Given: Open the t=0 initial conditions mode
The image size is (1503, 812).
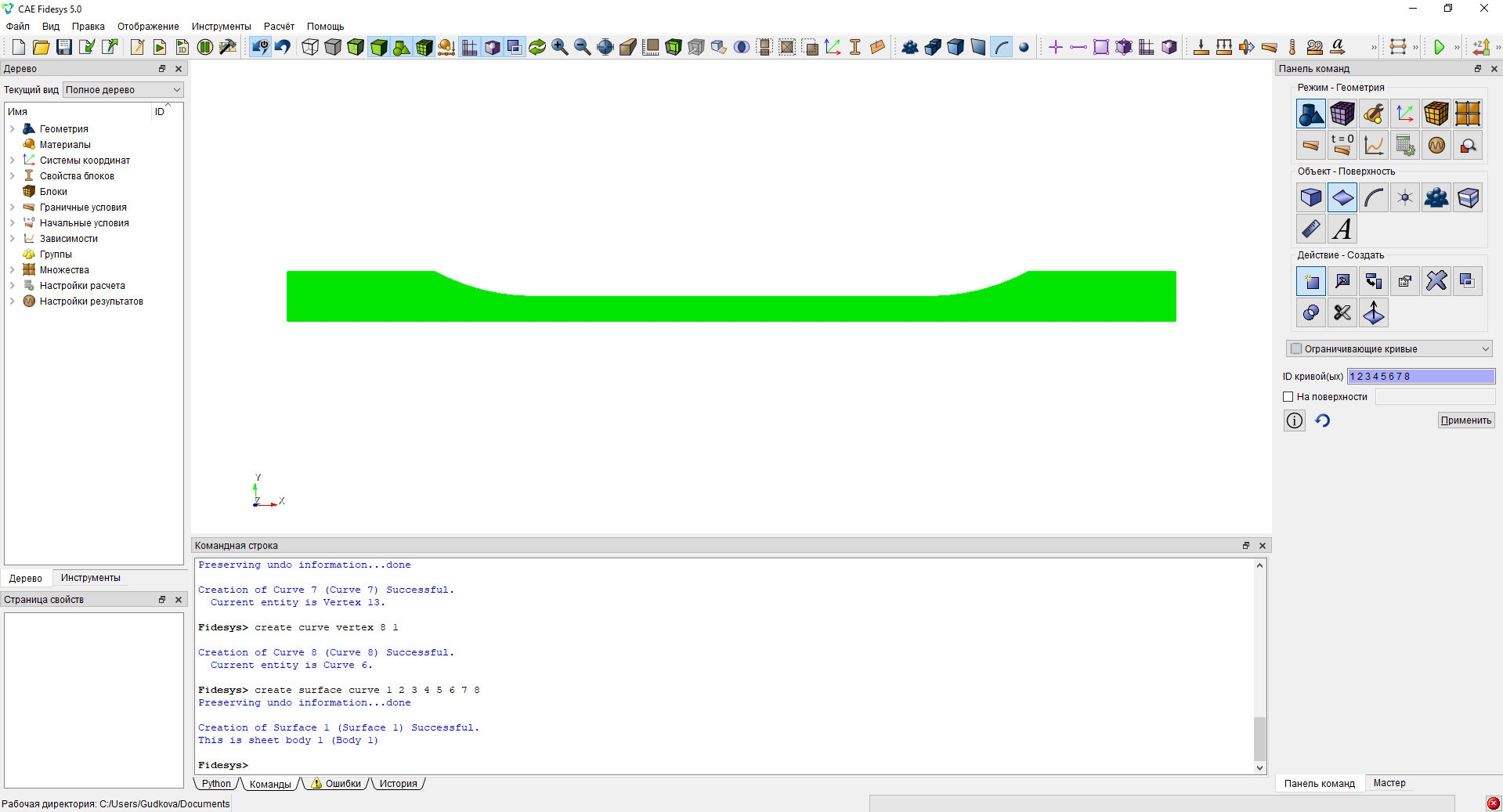Looking at the screenshot, I should (x=1342, y=145).
